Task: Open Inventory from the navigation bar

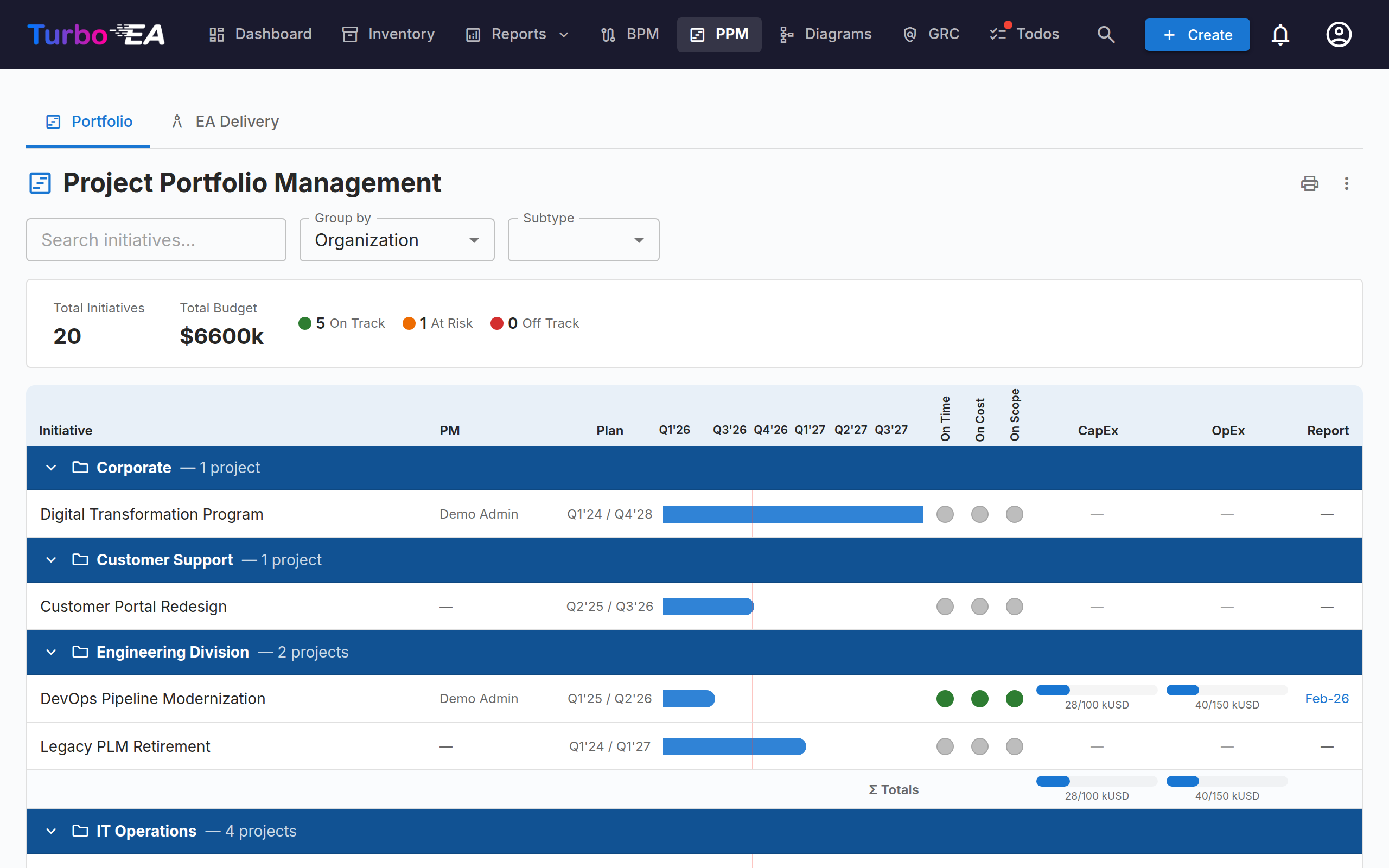Action: point(388,34)
